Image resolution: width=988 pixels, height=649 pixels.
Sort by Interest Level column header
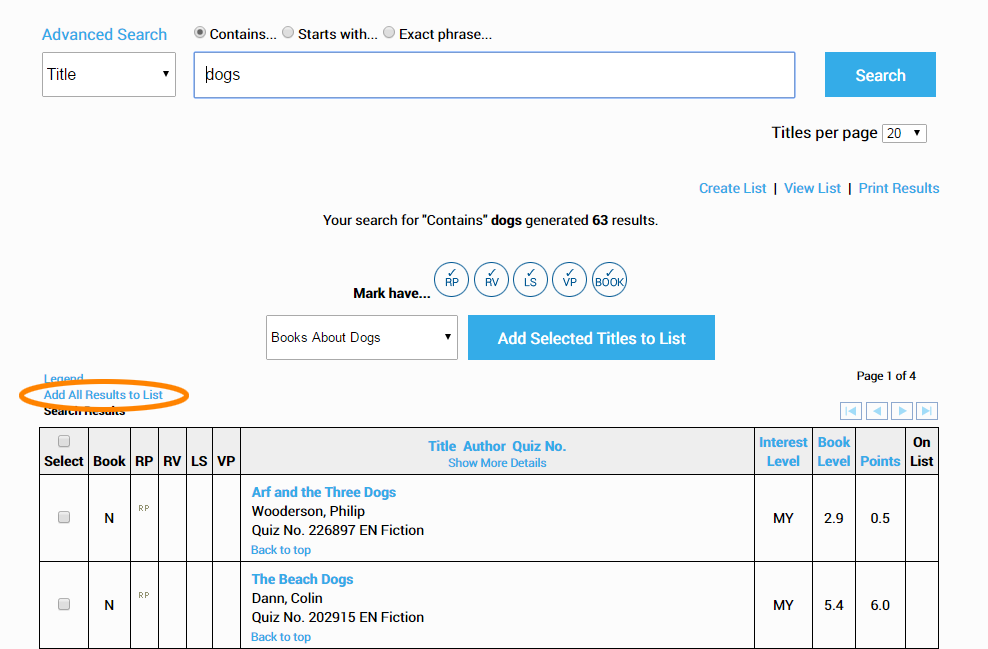(783, 452)
